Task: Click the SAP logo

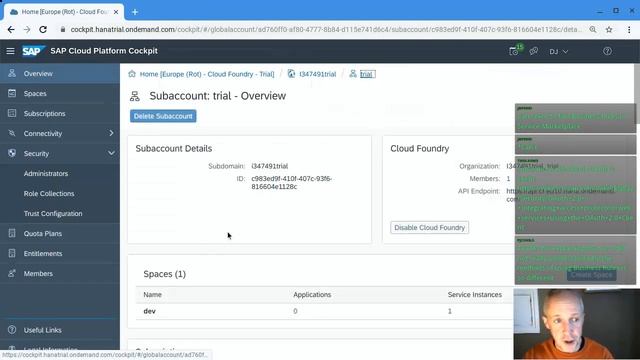Action: click(x=33, y=51)
